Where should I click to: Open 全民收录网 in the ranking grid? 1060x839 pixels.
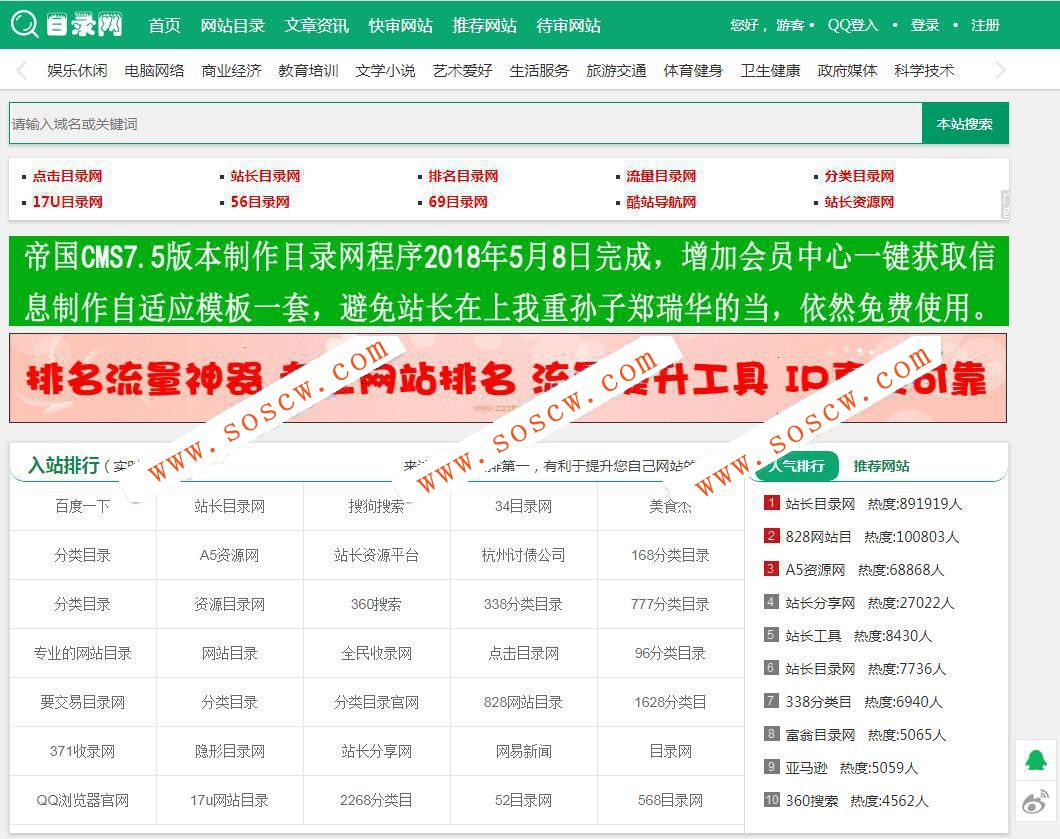[377, 653]
